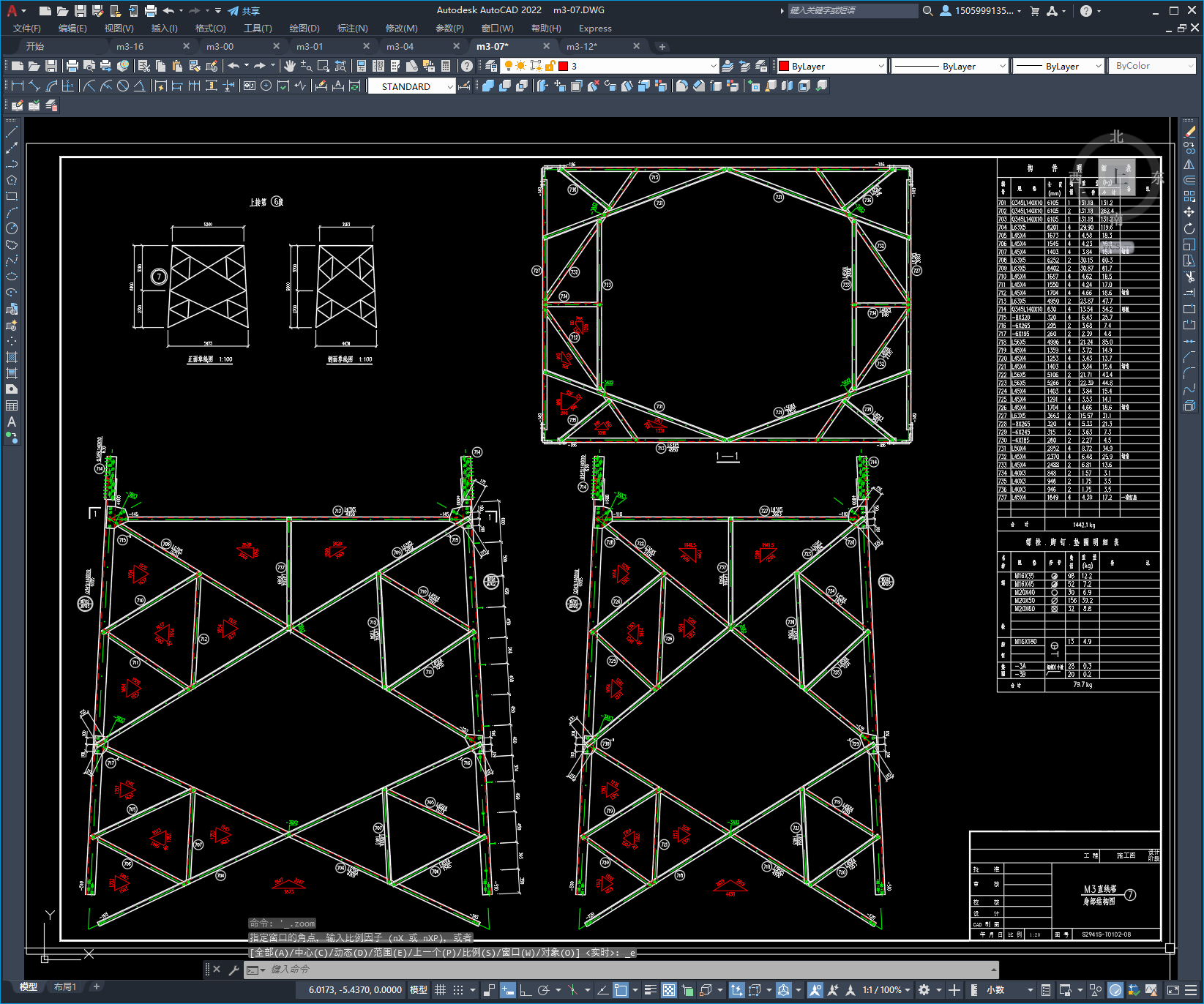This screenshot has height=1004, width=1204.
Task: Click the 模型 model tab at bottom left
Action: click(29, 987)
